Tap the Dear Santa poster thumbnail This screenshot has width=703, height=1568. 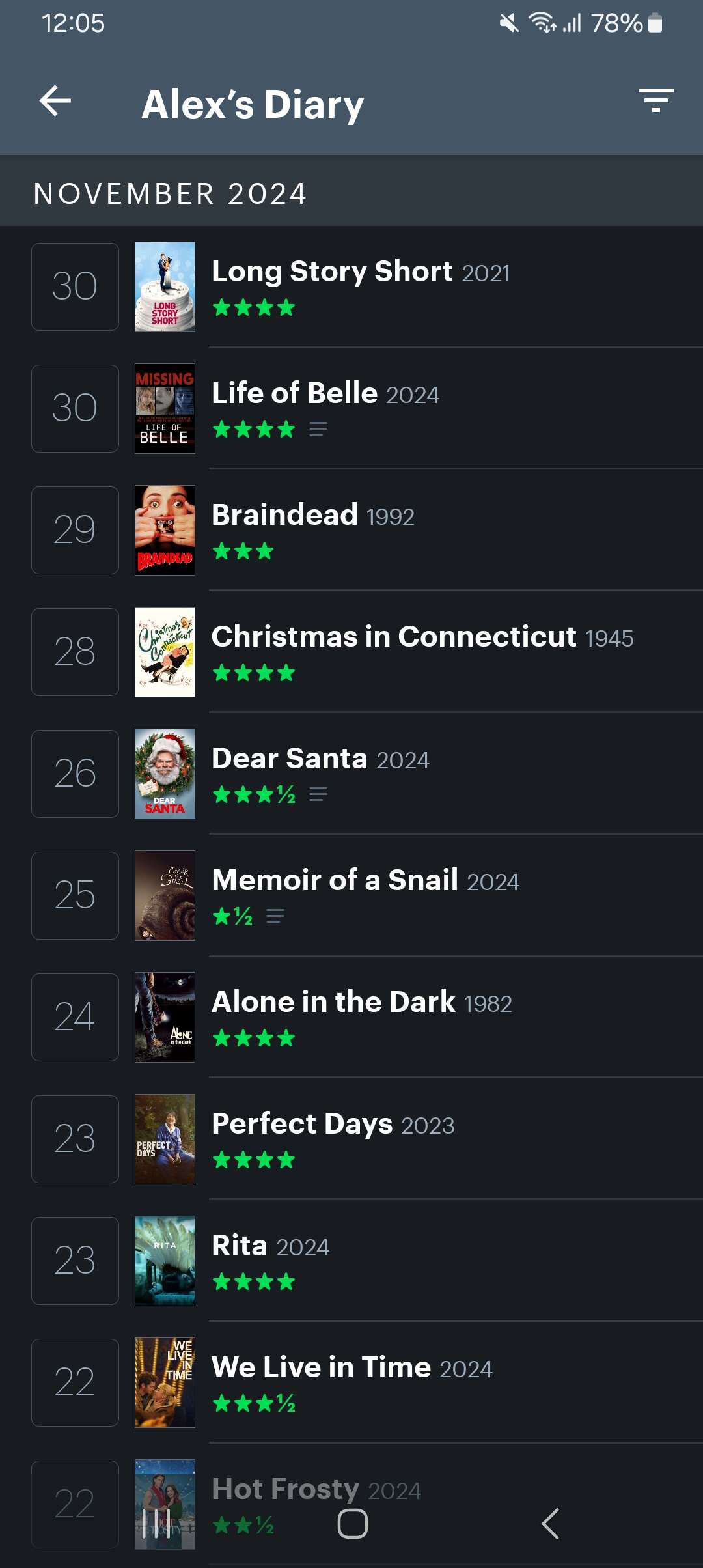pyautogui.click(x=165, y=774)
